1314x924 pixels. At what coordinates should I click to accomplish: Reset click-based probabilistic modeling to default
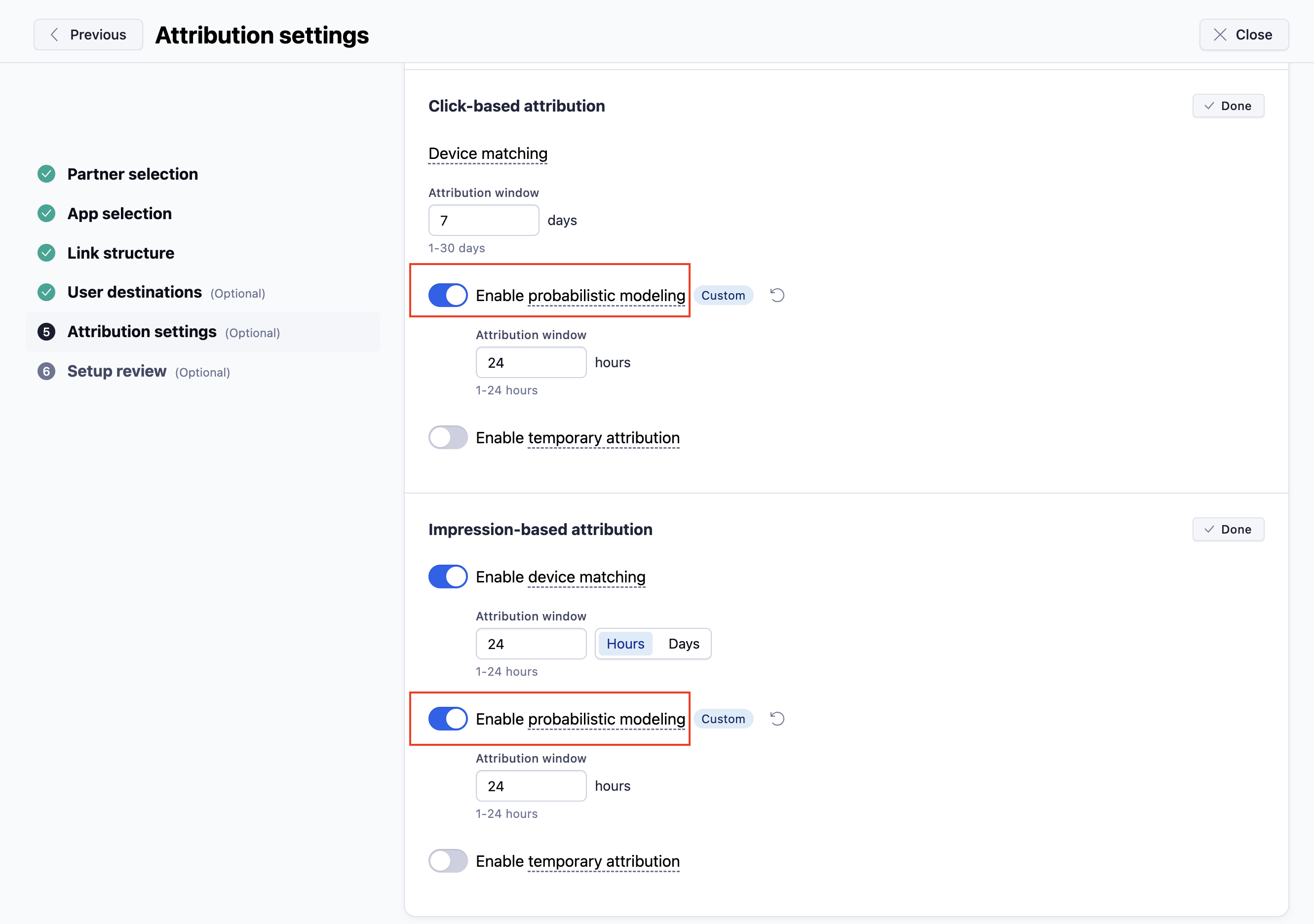[776, 295]
